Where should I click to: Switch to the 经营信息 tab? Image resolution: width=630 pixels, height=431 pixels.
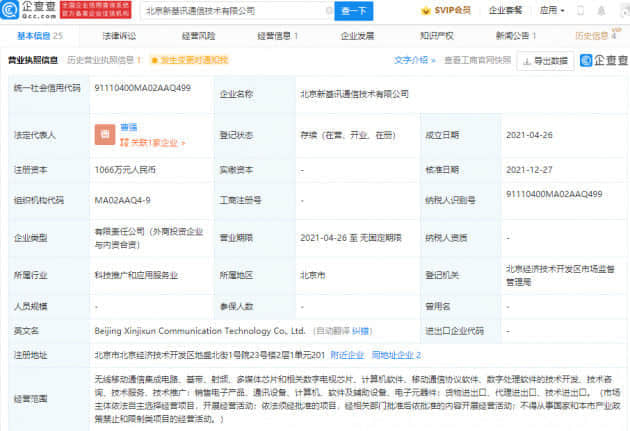point(277,36)
